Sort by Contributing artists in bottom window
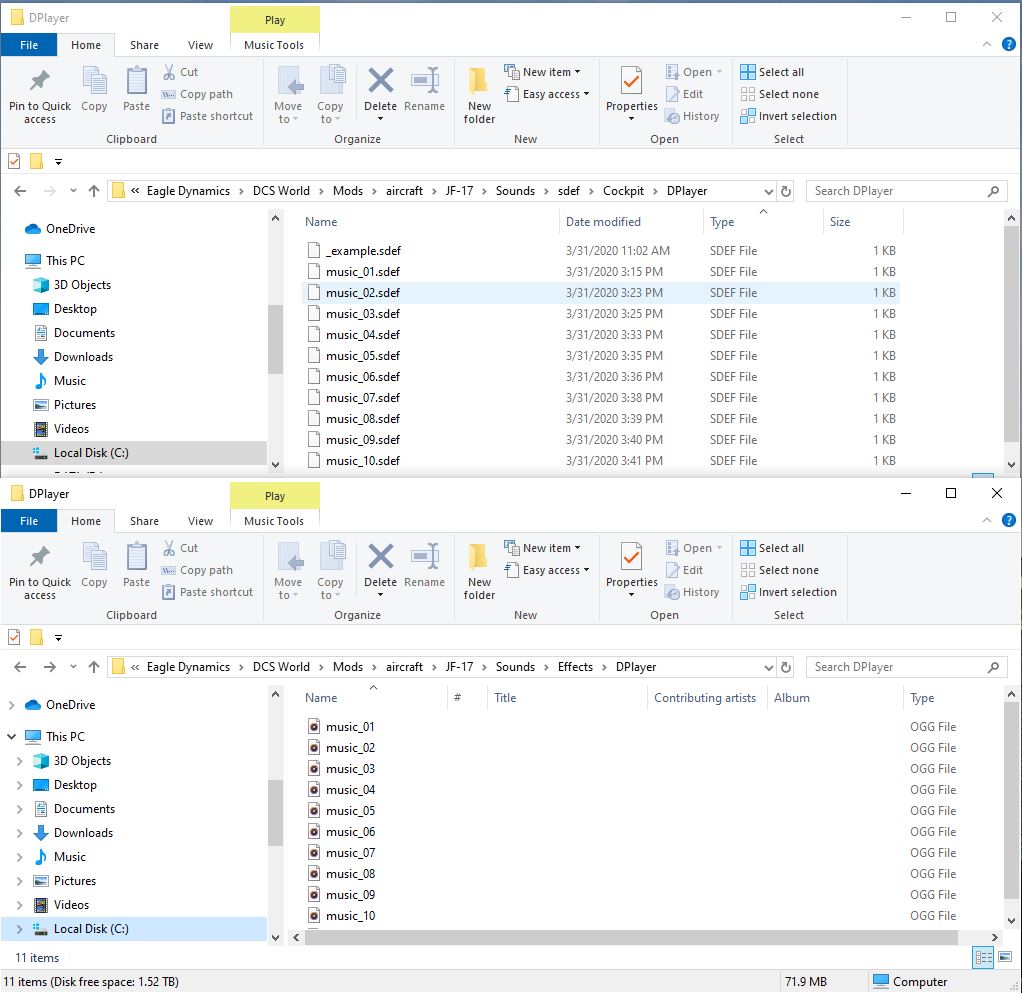Screen dimensions: 1022x993 (x=707, y=698)
